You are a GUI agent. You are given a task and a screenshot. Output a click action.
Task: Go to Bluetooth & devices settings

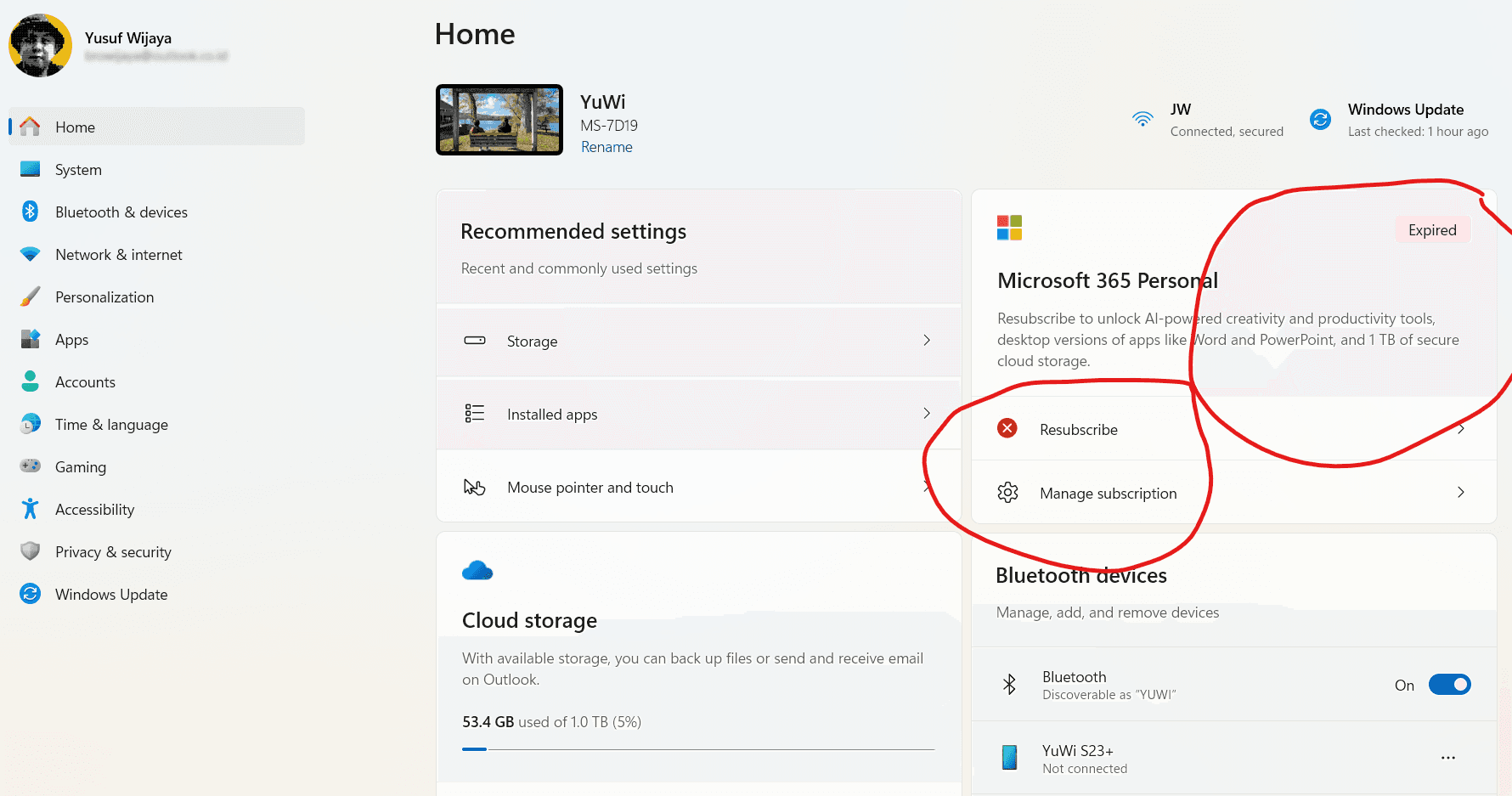click(156, 212)
